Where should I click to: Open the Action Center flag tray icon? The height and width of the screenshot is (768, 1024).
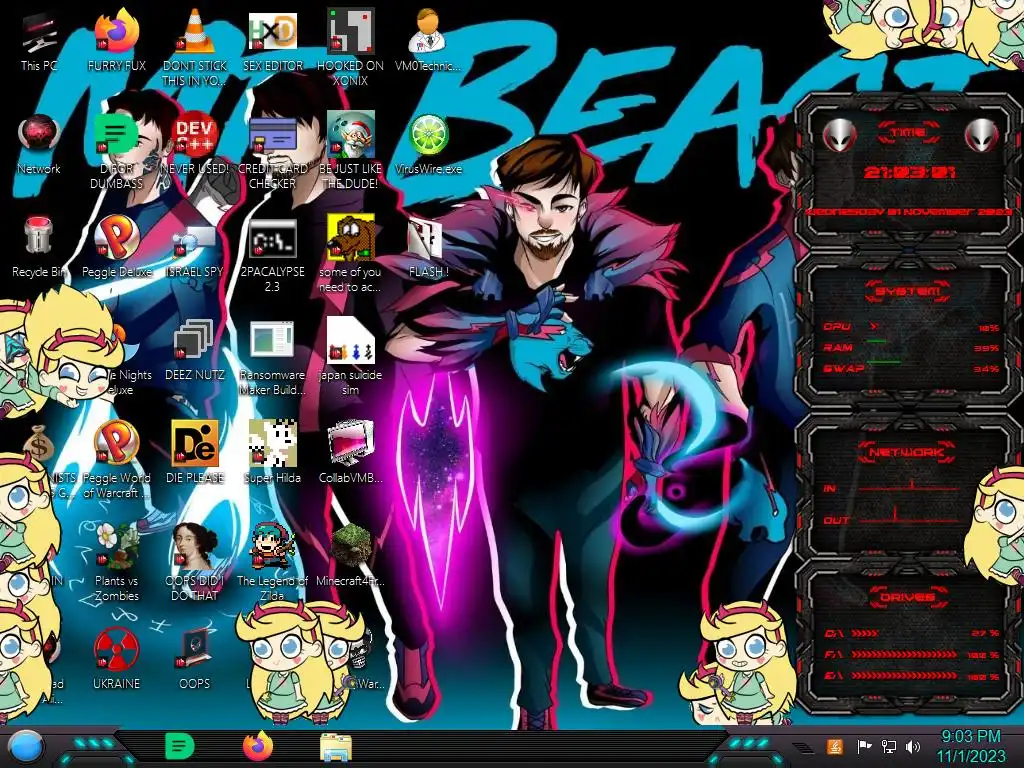click(x=864, y=746)
